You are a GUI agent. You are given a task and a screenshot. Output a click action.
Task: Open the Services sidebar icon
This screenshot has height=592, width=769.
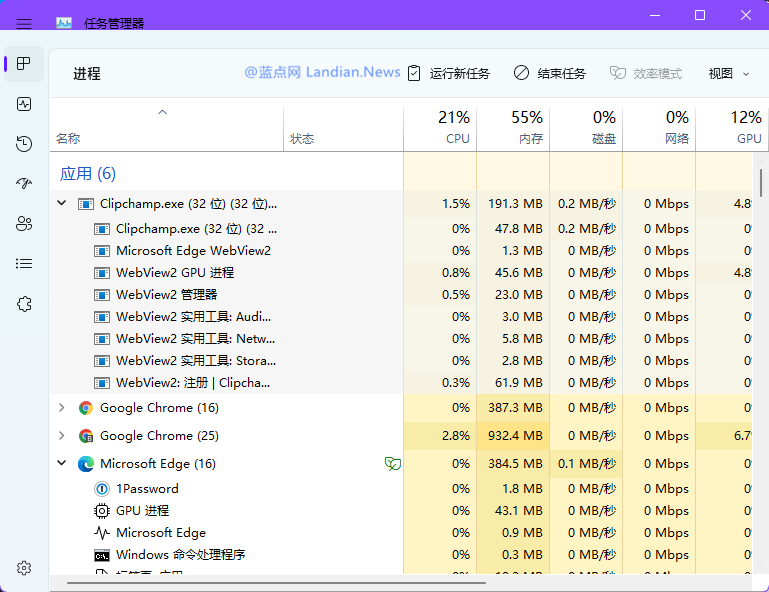click(x=24, y=304)
